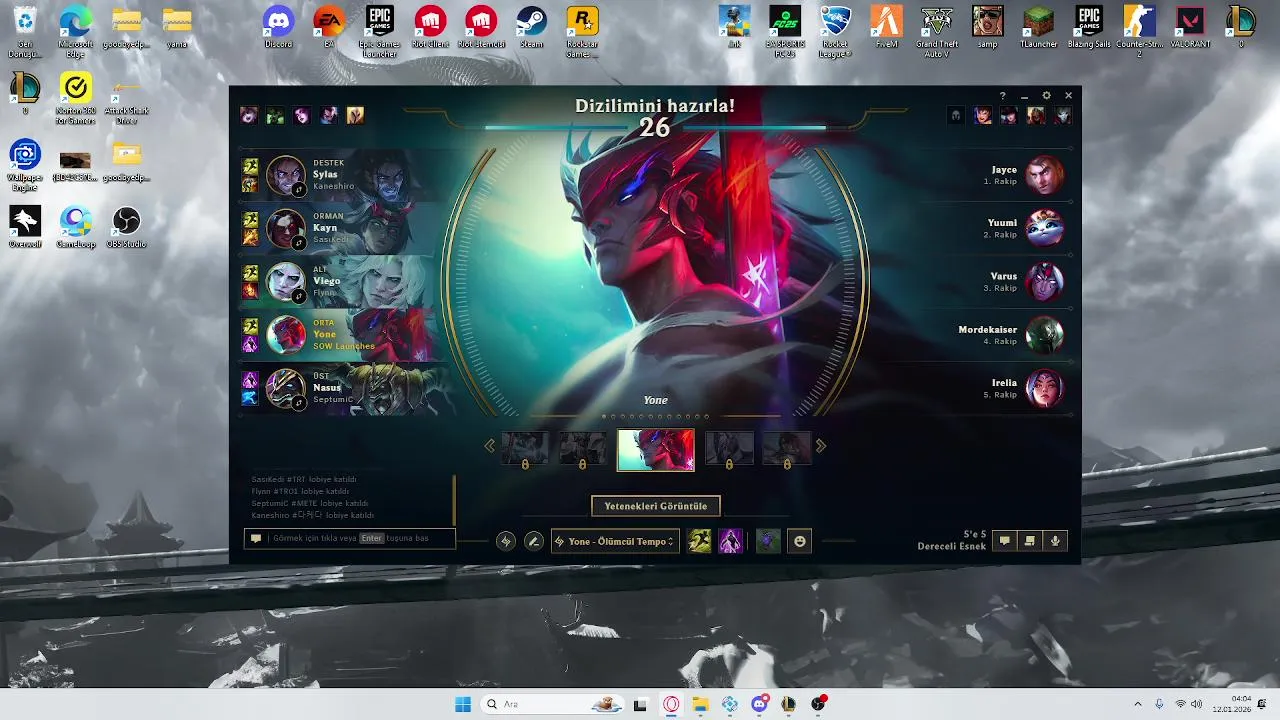Click enemy Yuumi portrait

[1045, 228]
